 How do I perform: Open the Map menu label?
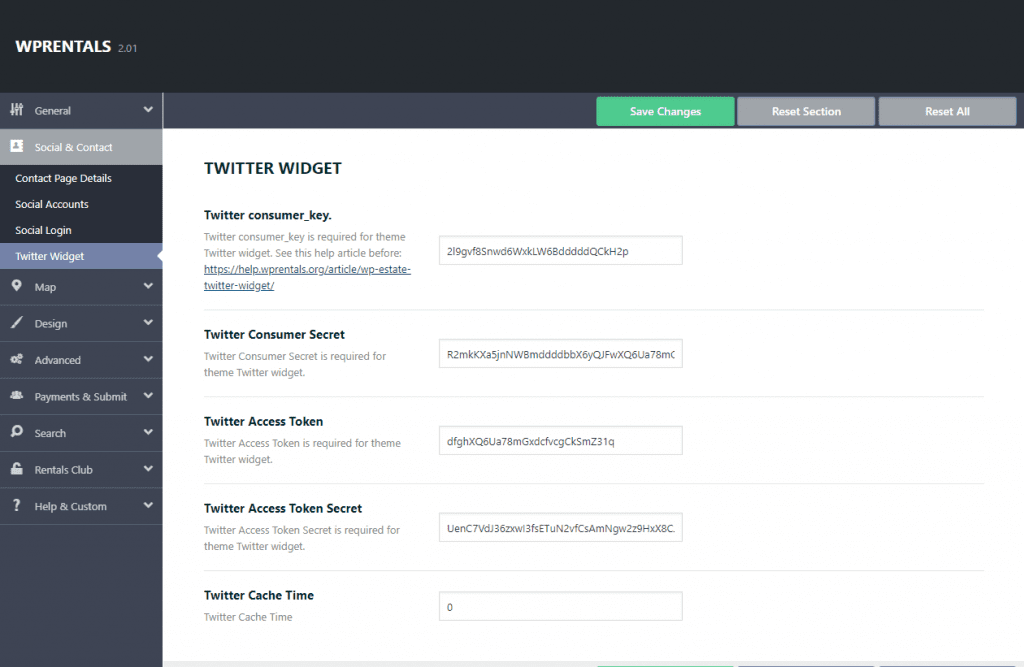coord(45,287)
